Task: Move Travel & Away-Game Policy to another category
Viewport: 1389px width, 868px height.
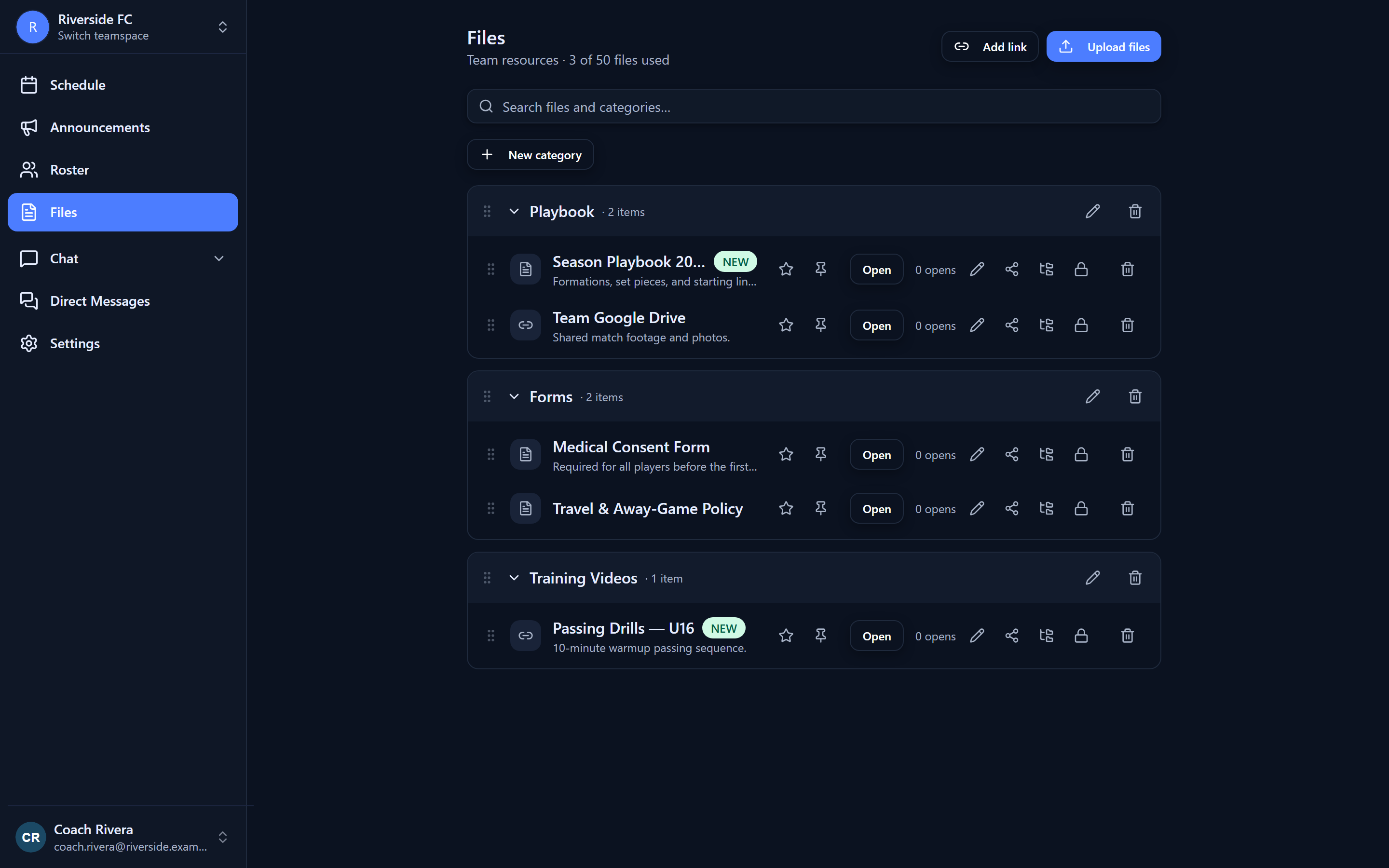Action: [x=1047, y=509]
